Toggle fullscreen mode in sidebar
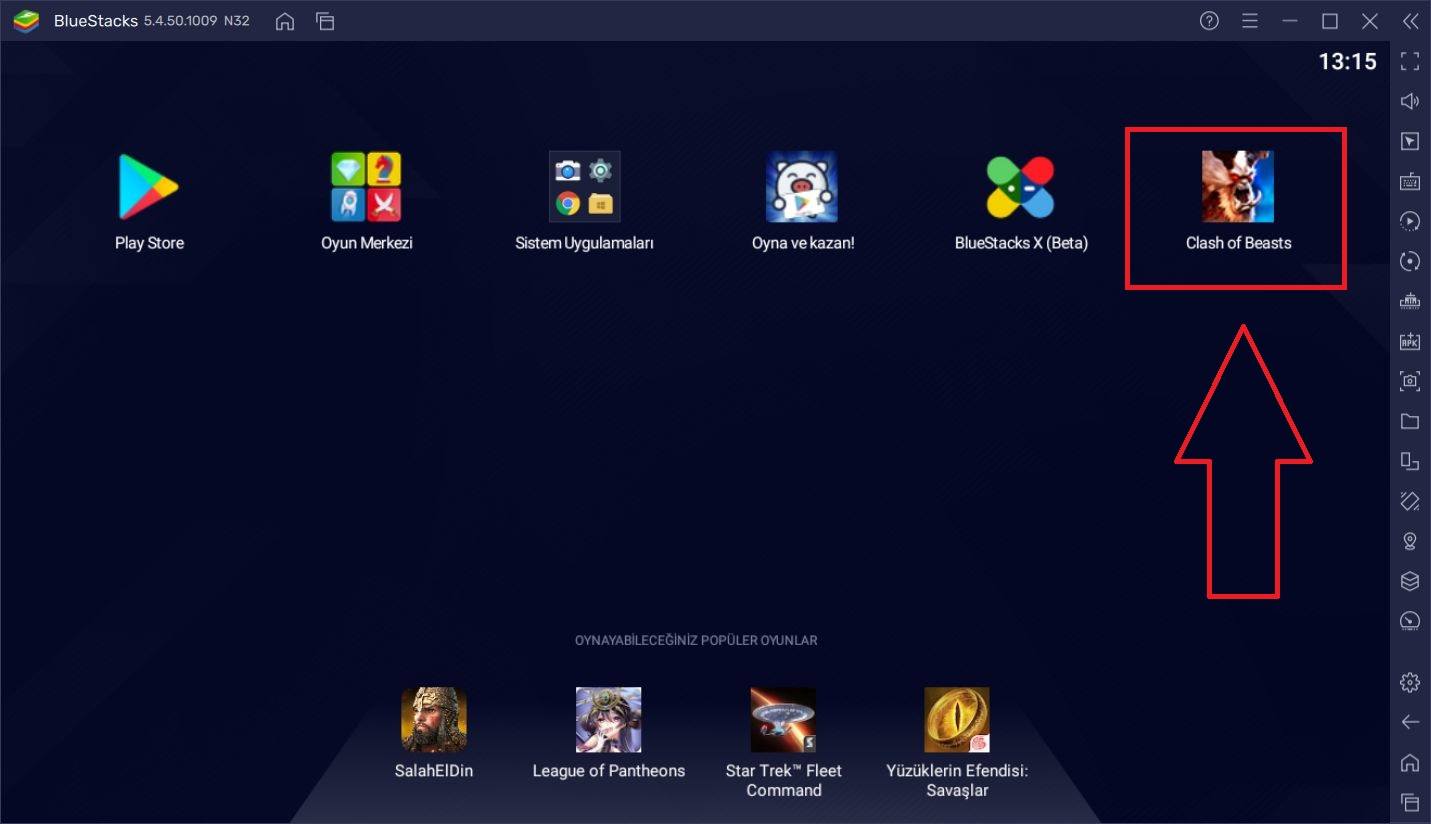 tap(1410, 61)
